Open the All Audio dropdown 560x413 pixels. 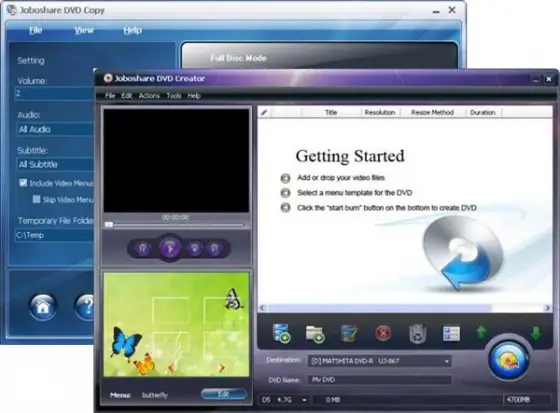(x=55, y=129)
